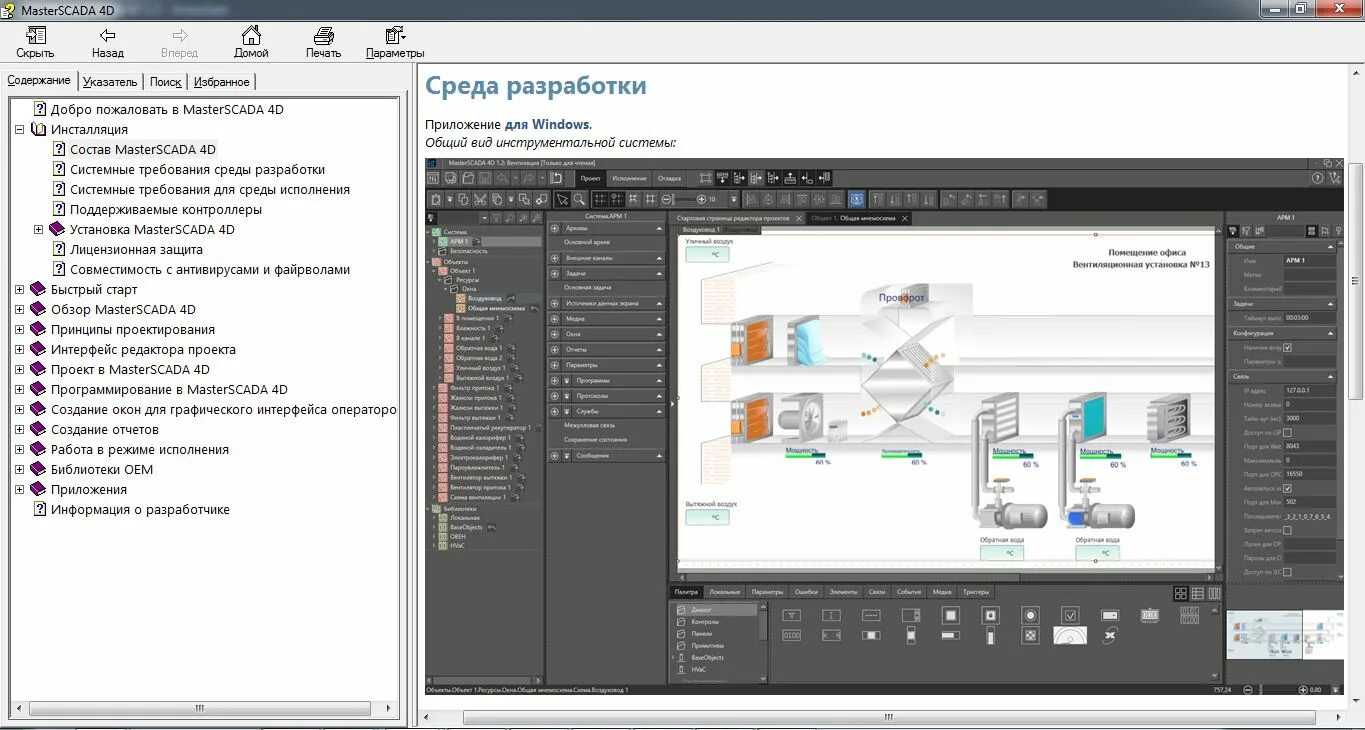Open the Параметры options button

(395, 43)
